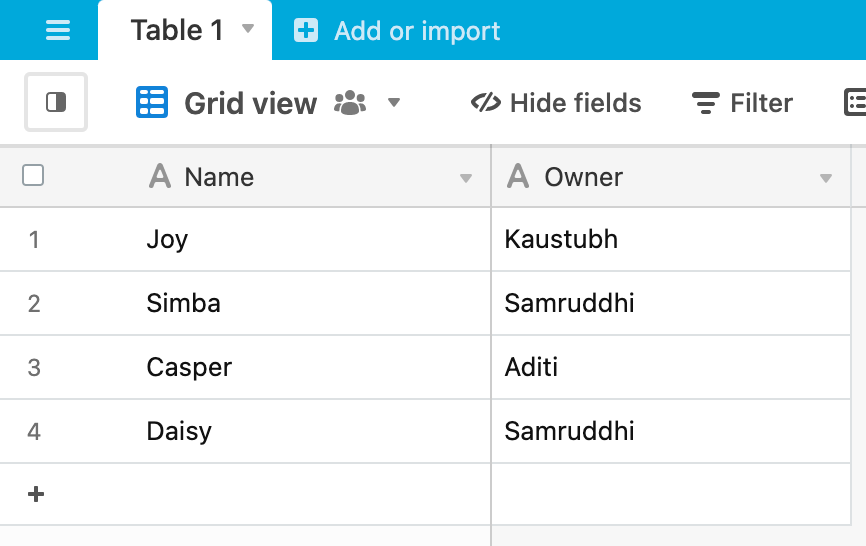The image size is (866, 546).
Task: Click the blue Grid view icon
Action: coord(152,103)
